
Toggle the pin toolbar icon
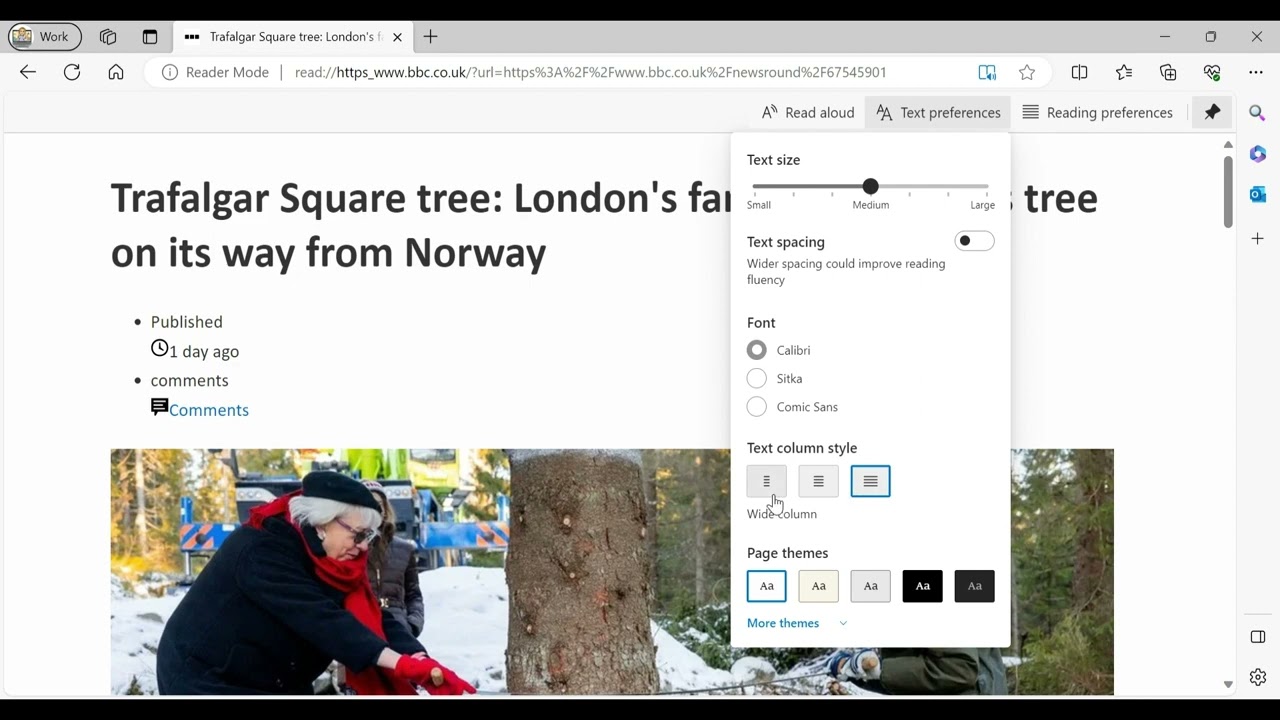(1212, 112)
